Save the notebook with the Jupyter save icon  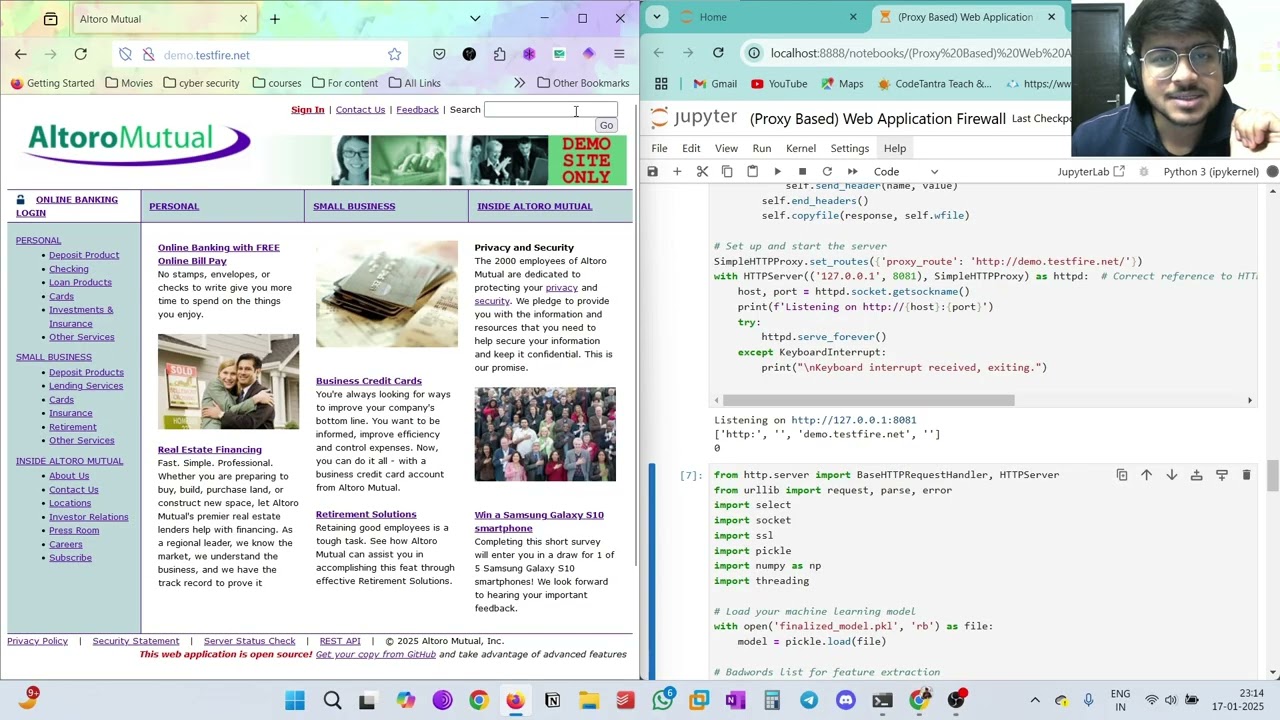coord(652,172)
